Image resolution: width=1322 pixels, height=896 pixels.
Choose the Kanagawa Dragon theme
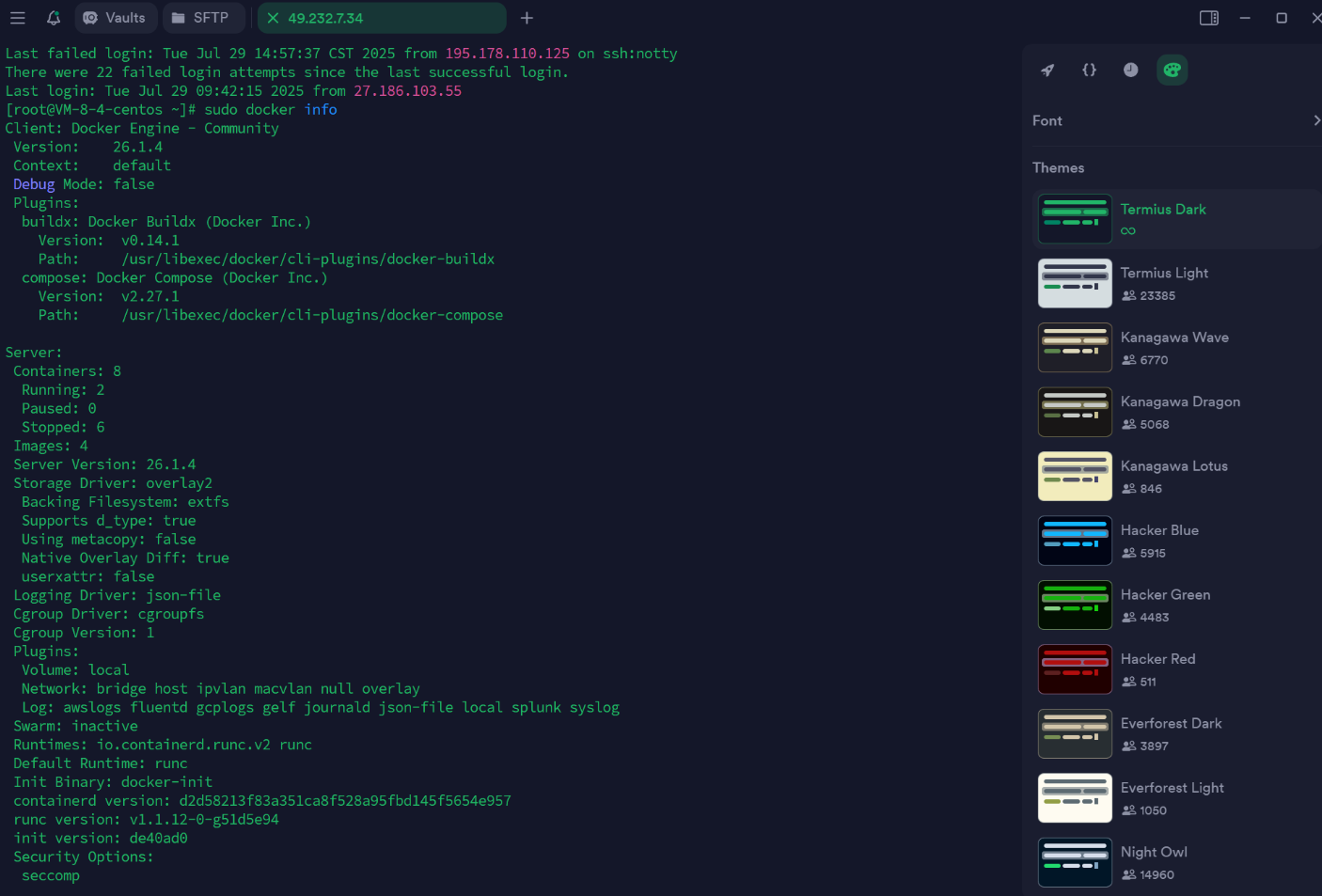1177,412
